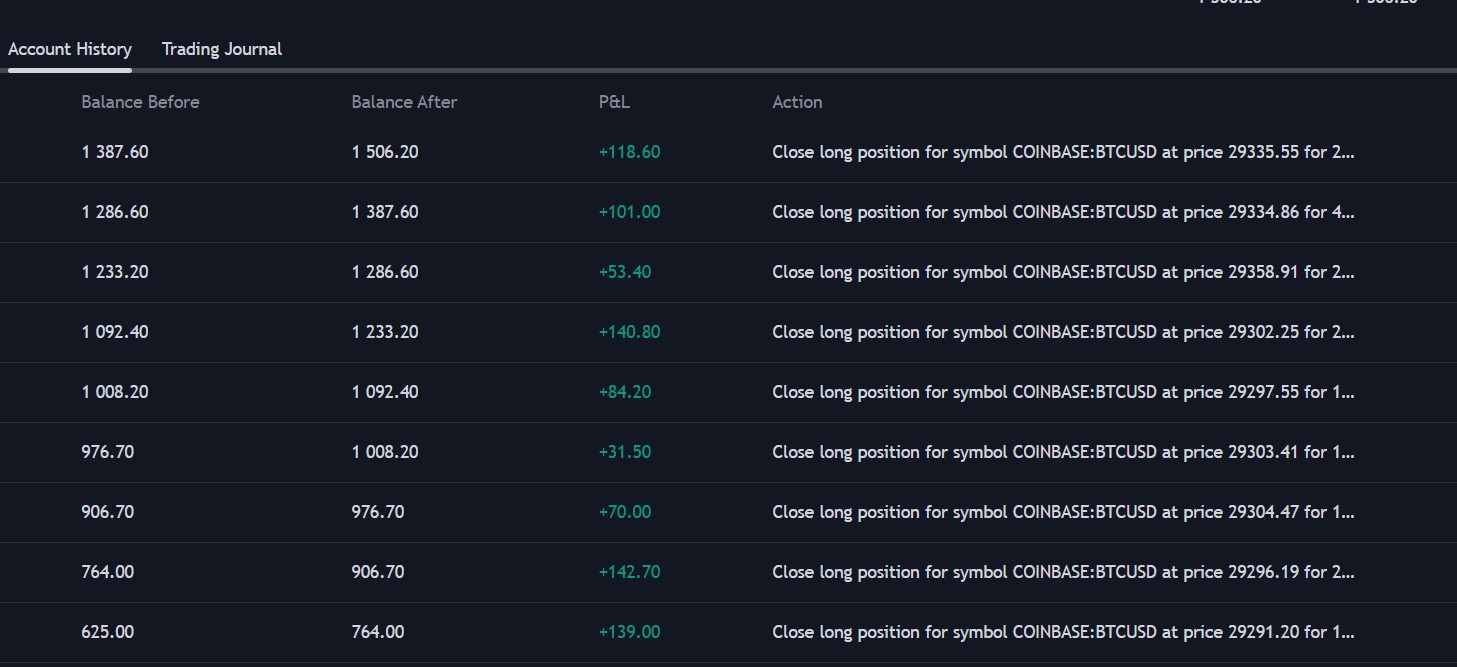Open action text for close at 29335.55
The width and height of the screenshot is (1457, 667).
coord(1063,152)
